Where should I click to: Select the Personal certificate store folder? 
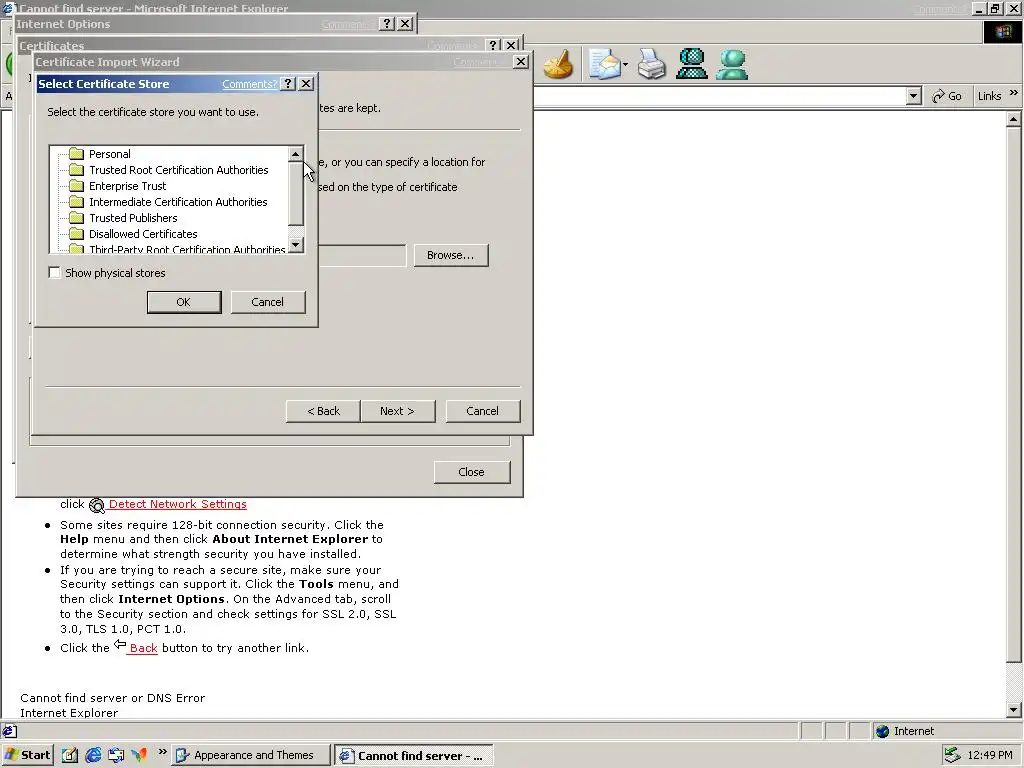[110, 154]
